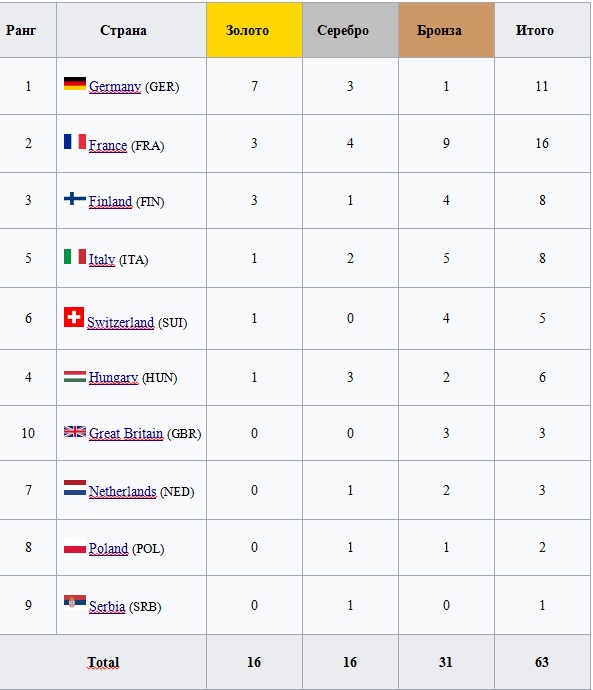Click the Germany flag icon
The height and width of the screenshot is (690, 593).
pyautogui.click(x=75, y=84)
